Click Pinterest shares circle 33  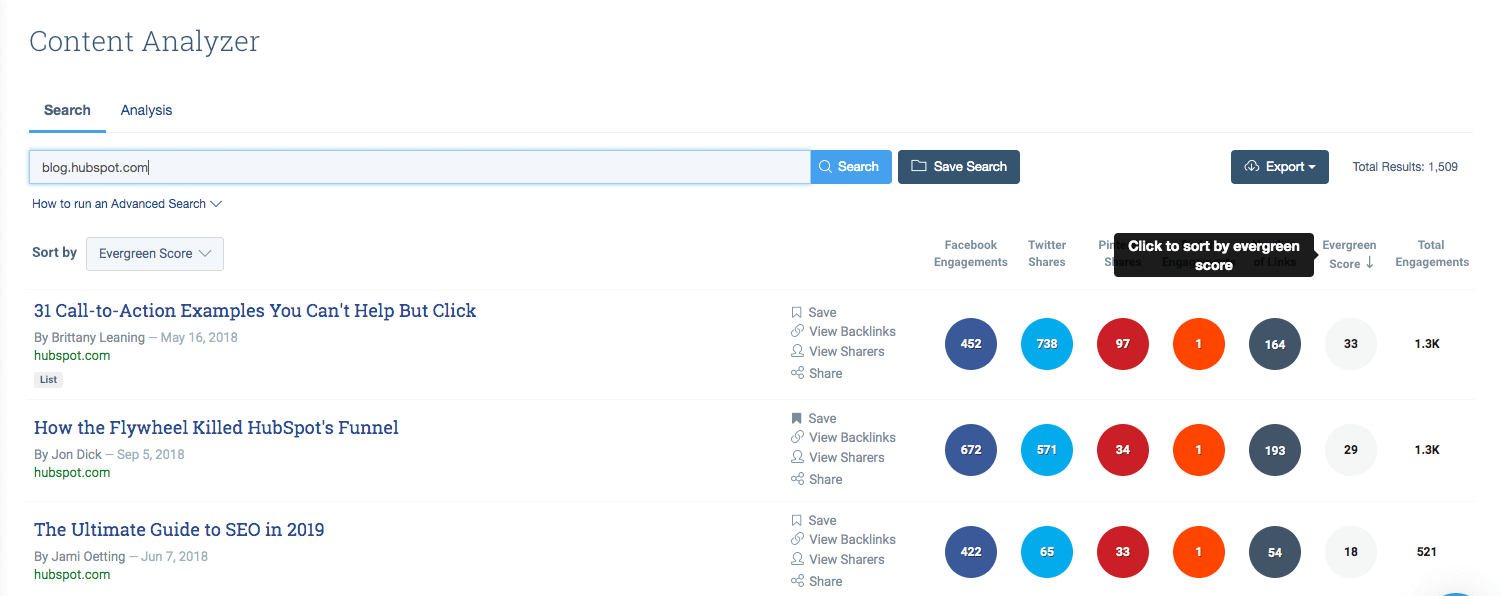[x=1123, y=552]
